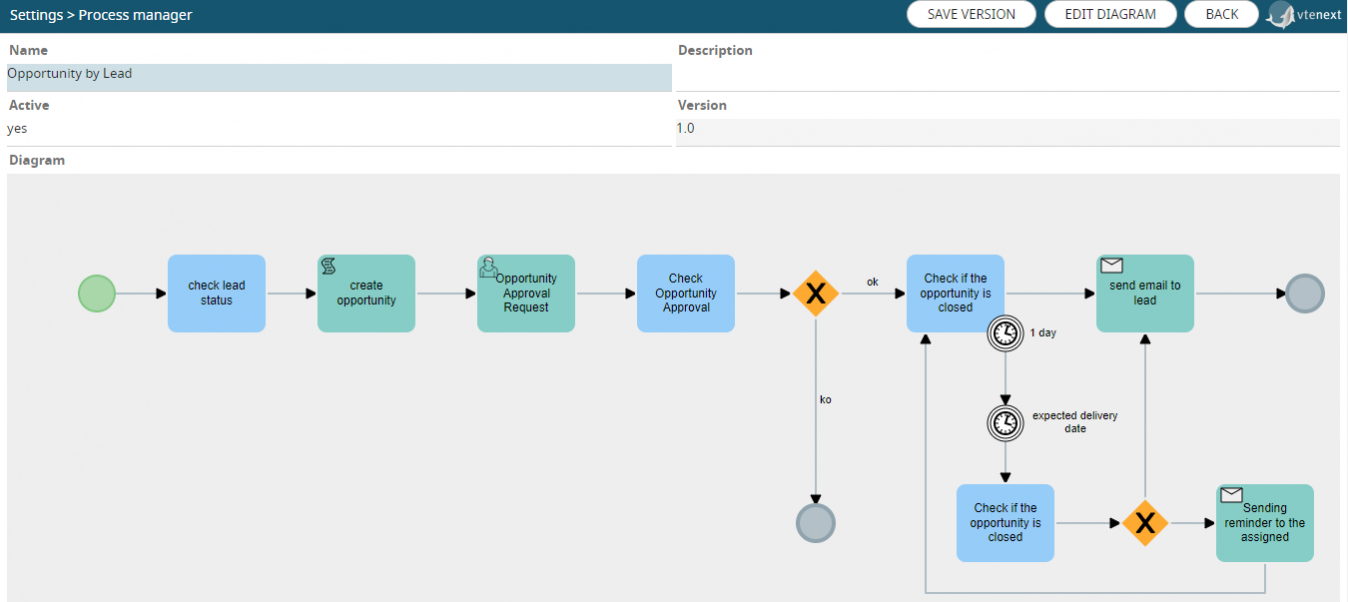Select the 'create opportunity' script task
Viewport: 1348px width, 602px height.
(x=366, y=293)
